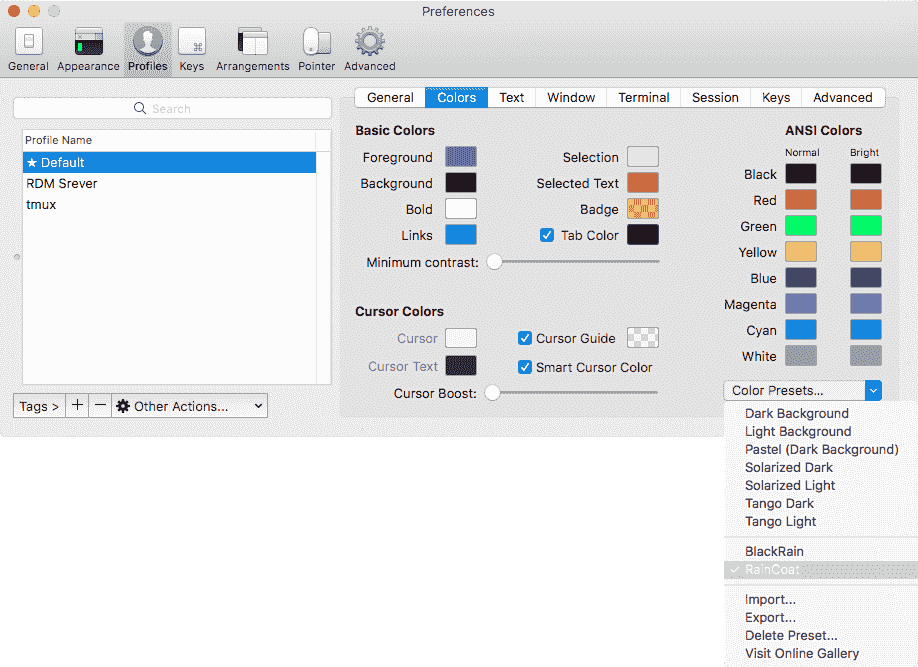
Task: Switch to the Terminal tab
Action: tap(643, 97)
